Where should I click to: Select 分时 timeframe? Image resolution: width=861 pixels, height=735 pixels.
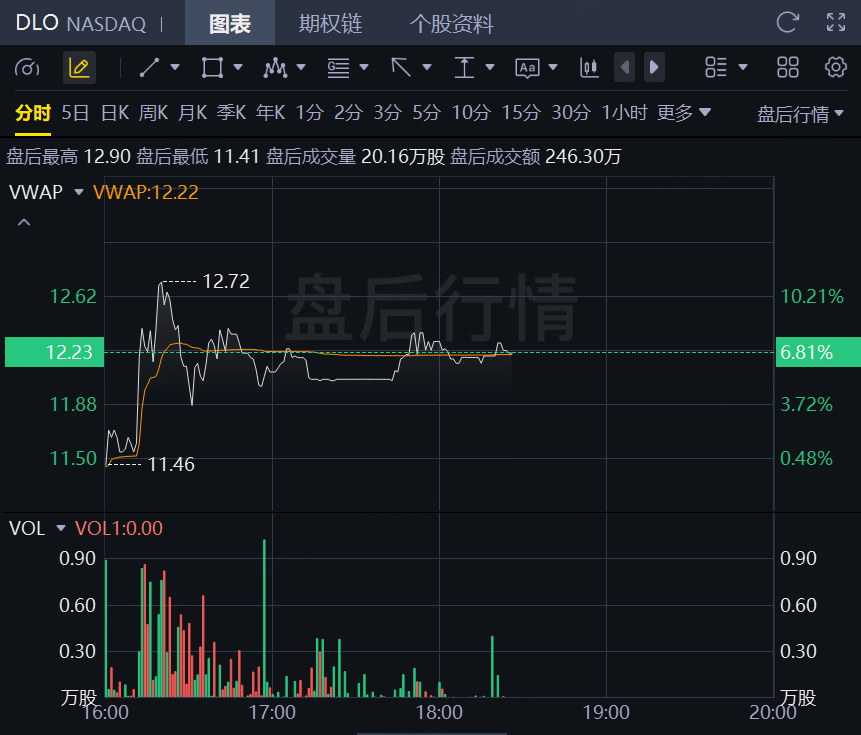(x=33, y=113)
